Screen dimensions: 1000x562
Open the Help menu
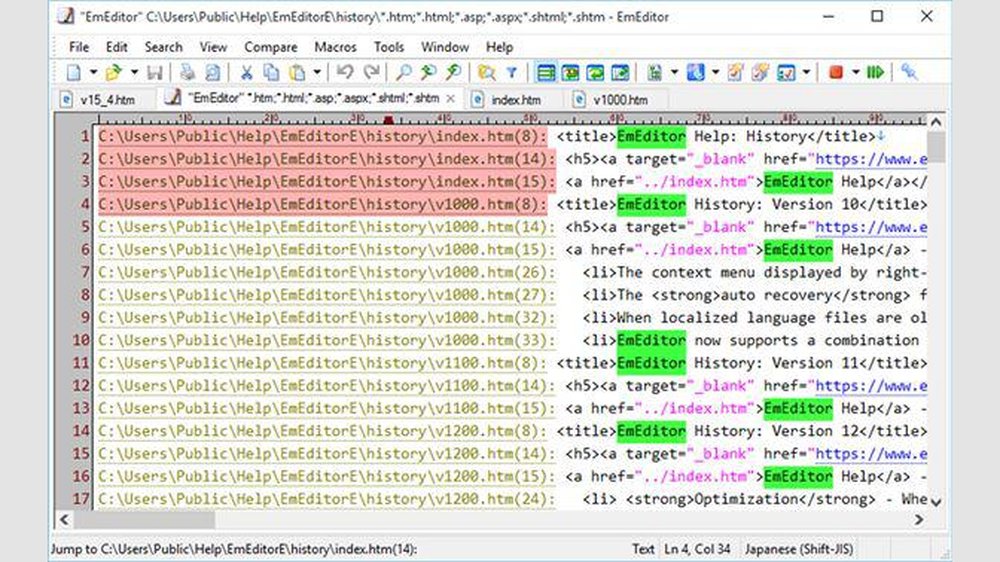coord(499,47)
